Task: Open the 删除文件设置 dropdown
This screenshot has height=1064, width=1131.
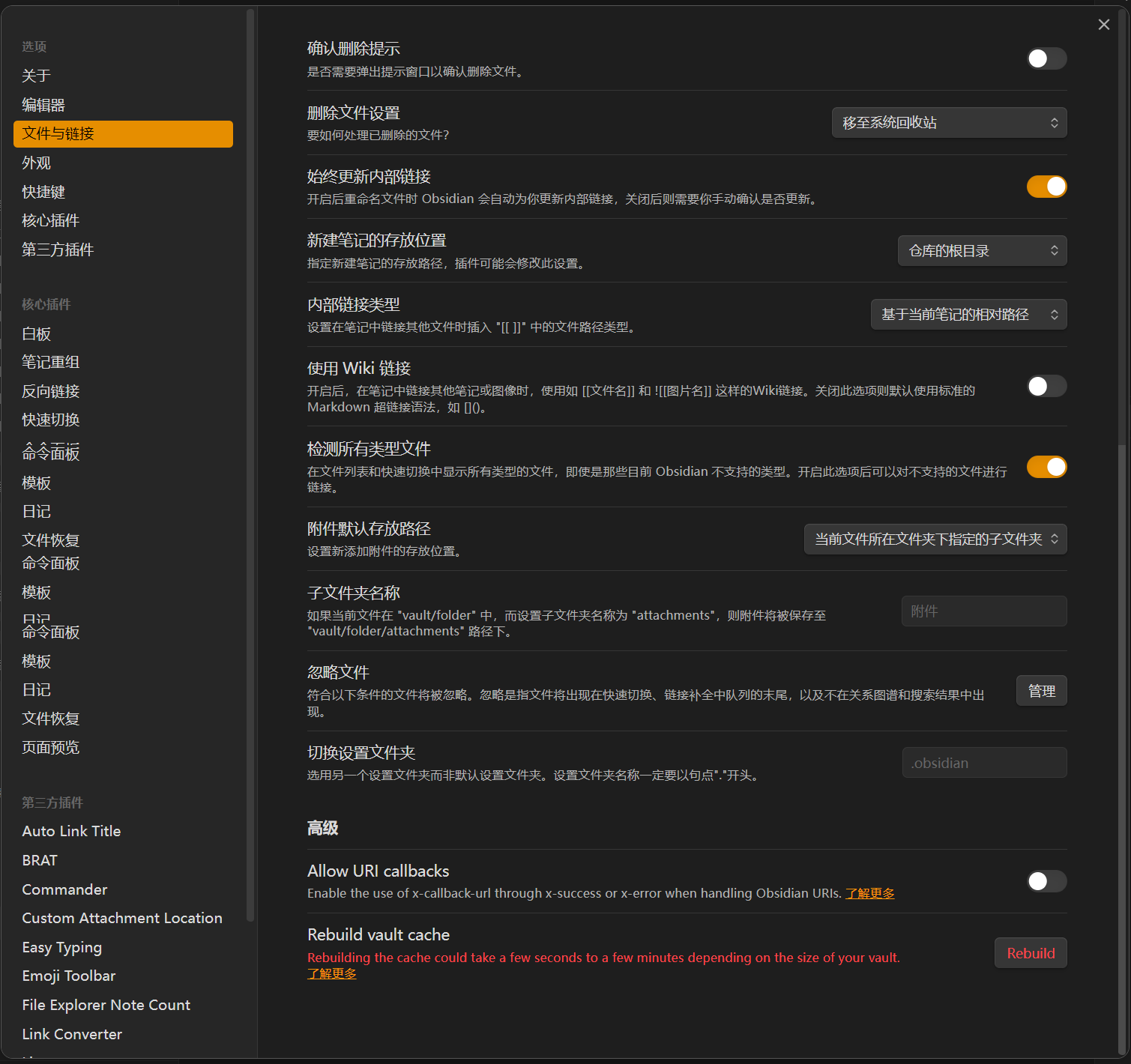Action: 949,123
